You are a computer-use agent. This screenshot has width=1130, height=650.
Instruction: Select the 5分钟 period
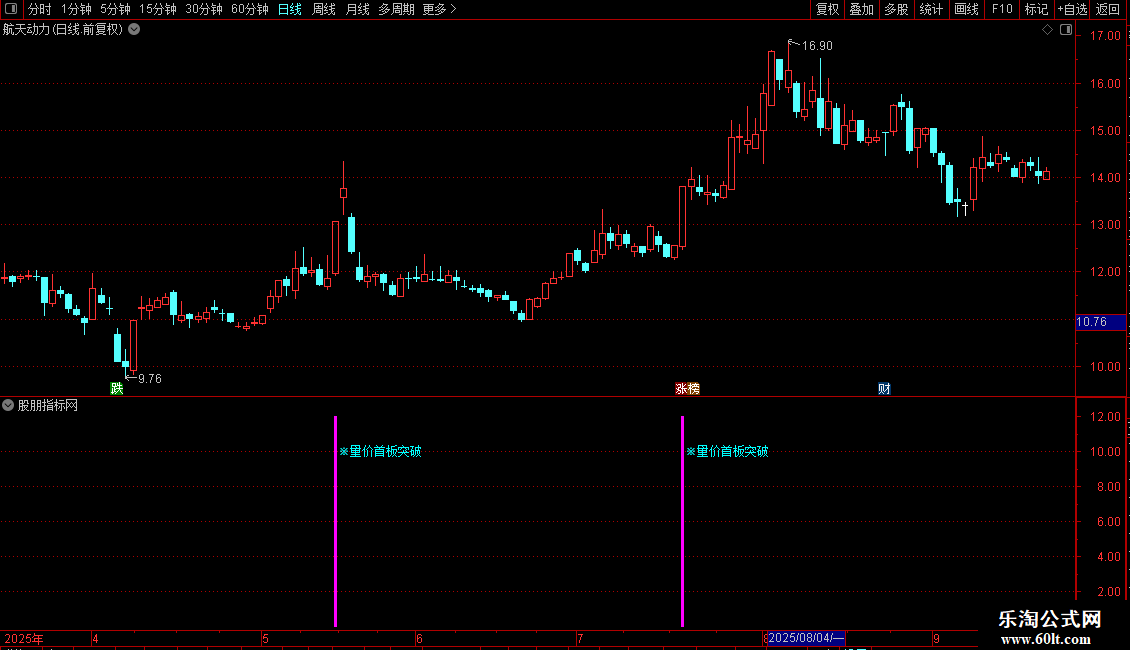(x=115, y=9)
